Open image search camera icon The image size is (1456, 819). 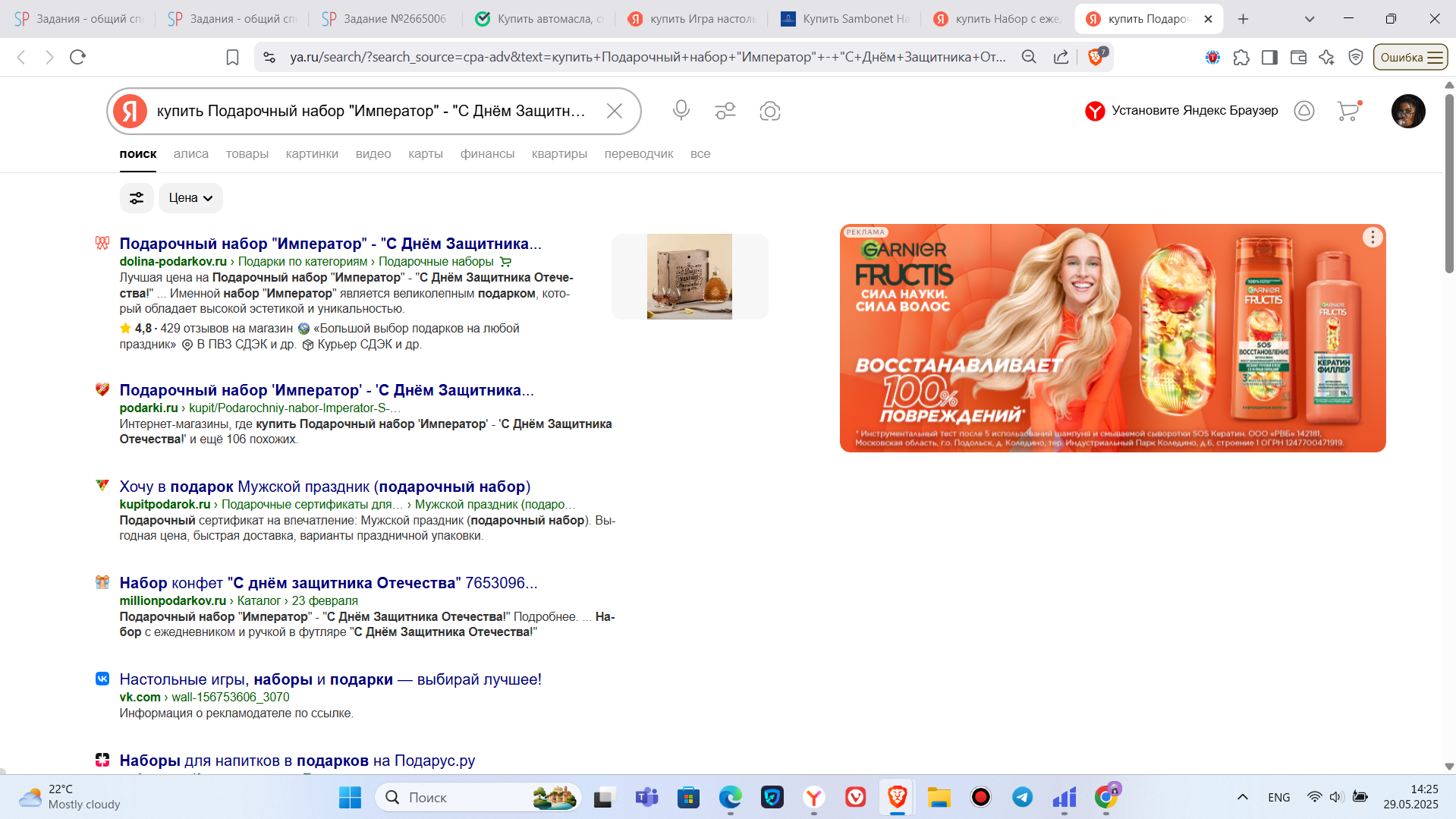pos(770,111)
